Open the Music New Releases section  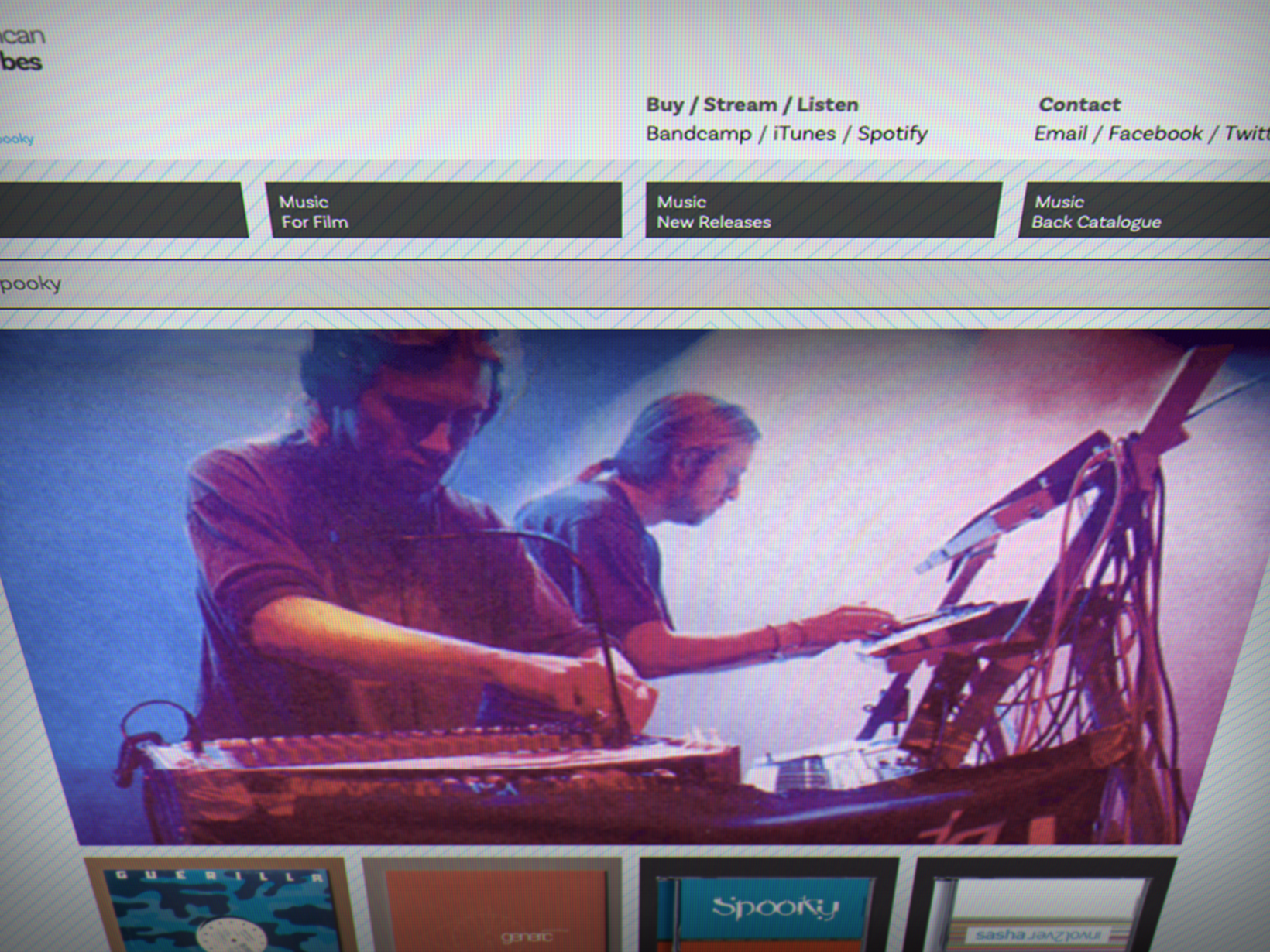(822, 211)
